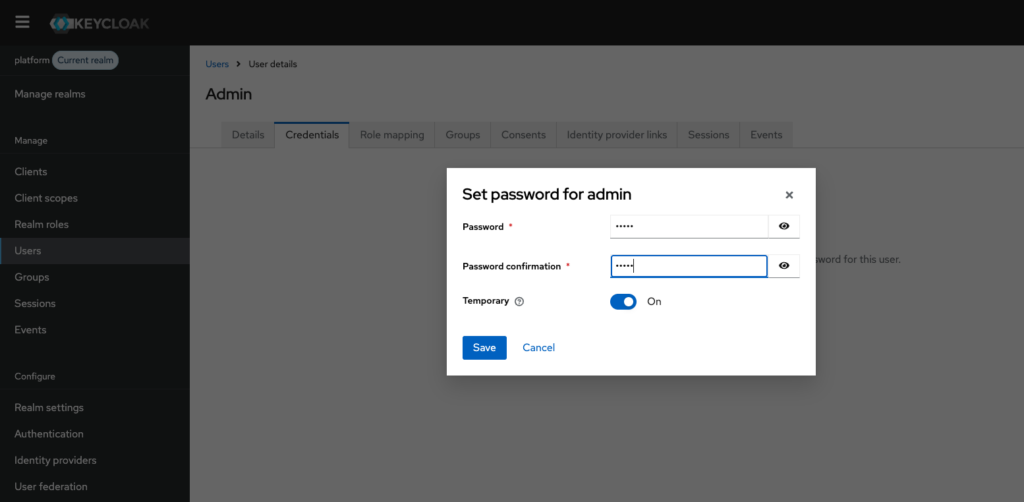The height and width of the screenshot is (502, 1024).
Task: Open Realm settings from sidebar
Action: (49, 408)
